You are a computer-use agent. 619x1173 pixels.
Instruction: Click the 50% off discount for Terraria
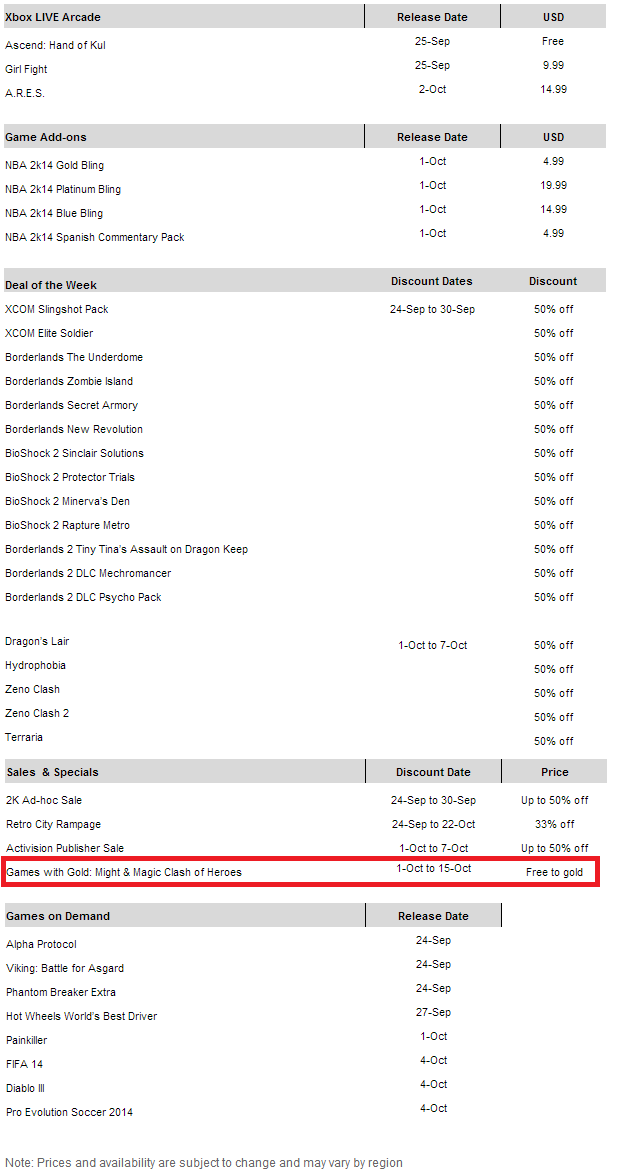point(554,741)
